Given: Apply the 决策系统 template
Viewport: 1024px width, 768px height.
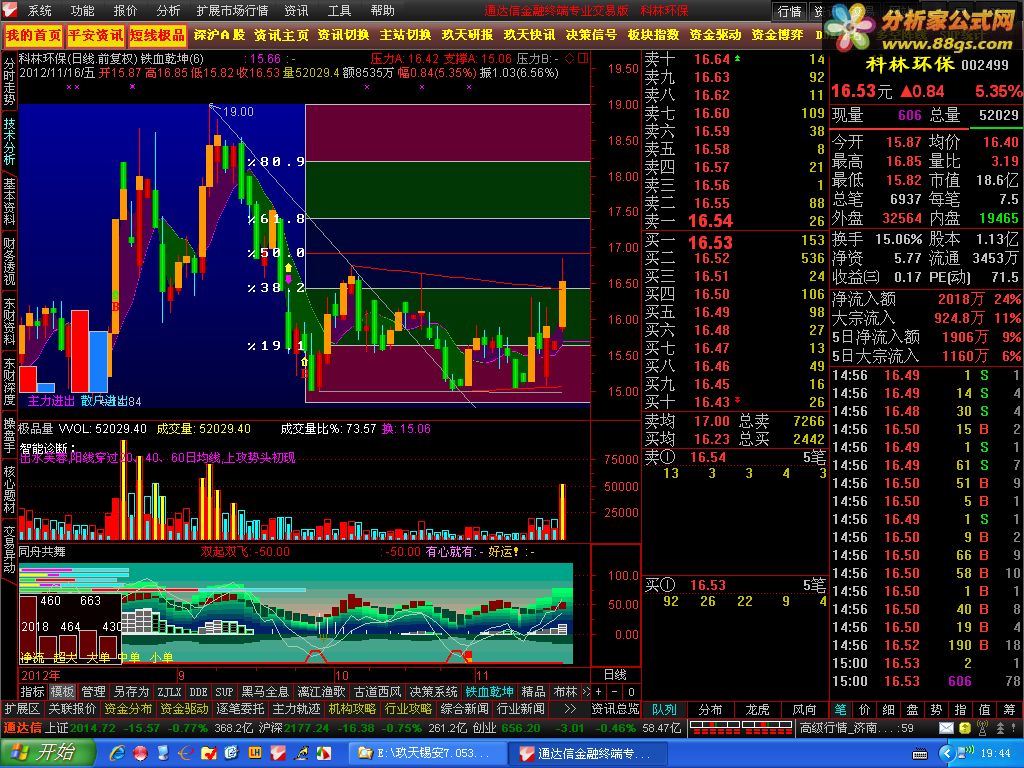Looking at the screenshot, I should tap(434, 692).
